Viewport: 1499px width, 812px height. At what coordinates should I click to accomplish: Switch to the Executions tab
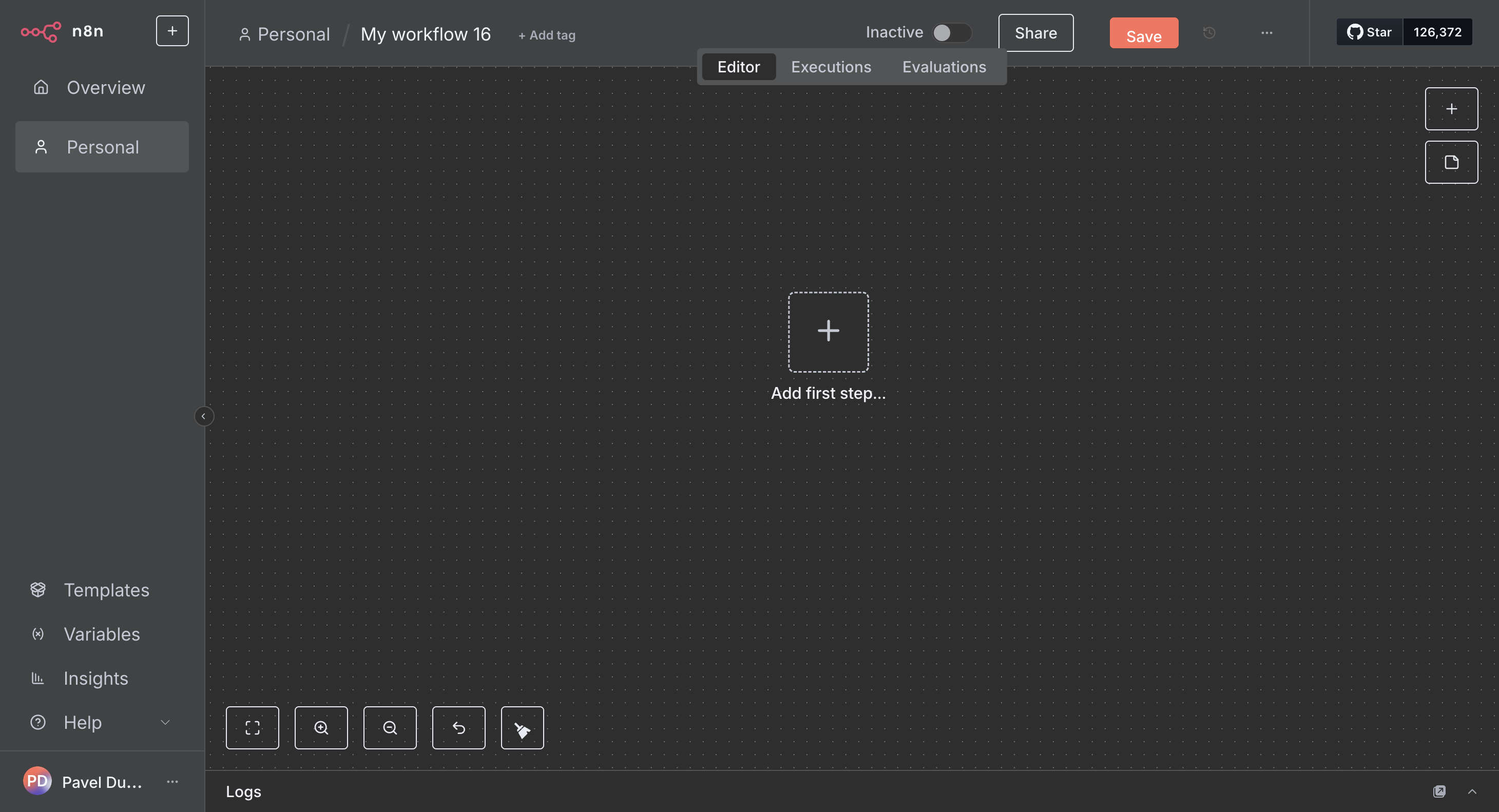[831, 67]
